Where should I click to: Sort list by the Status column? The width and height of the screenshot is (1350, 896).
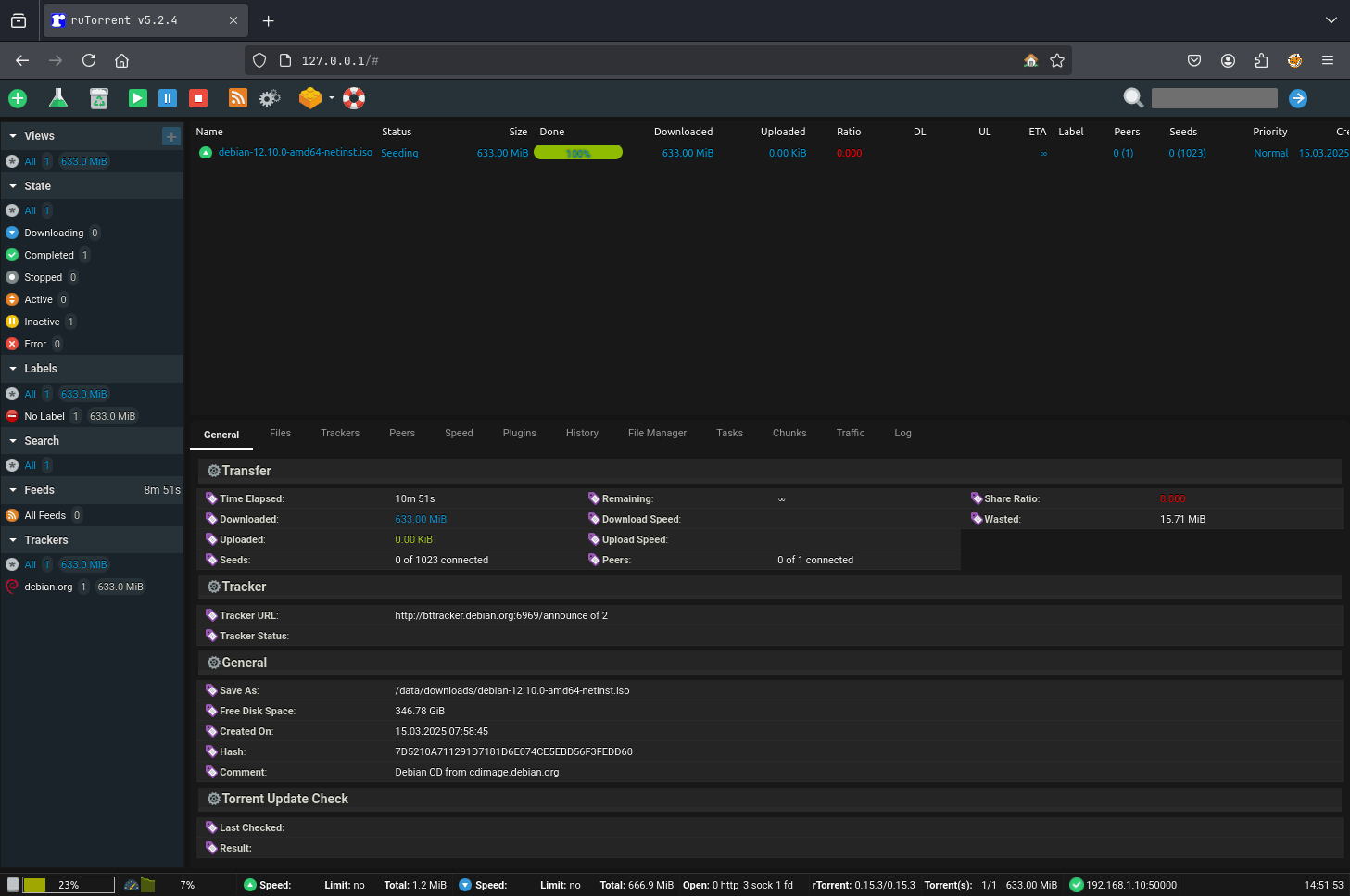(x=397, y=132)
